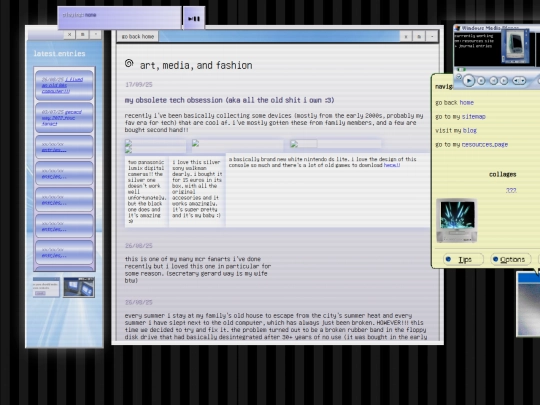This screenshot has width=540, height=405.
Task: Click the 'art, media, and fashion' heading
Action: [196, 65]
